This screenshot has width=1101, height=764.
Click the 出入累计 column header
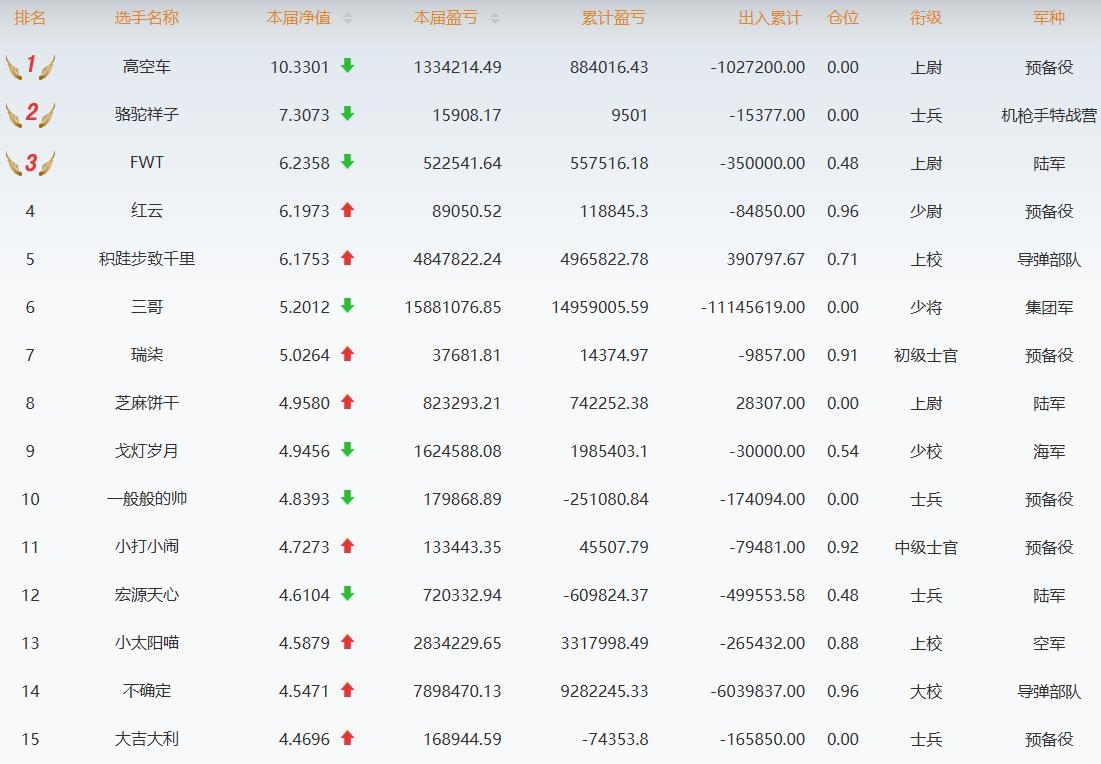pos(771,18)
